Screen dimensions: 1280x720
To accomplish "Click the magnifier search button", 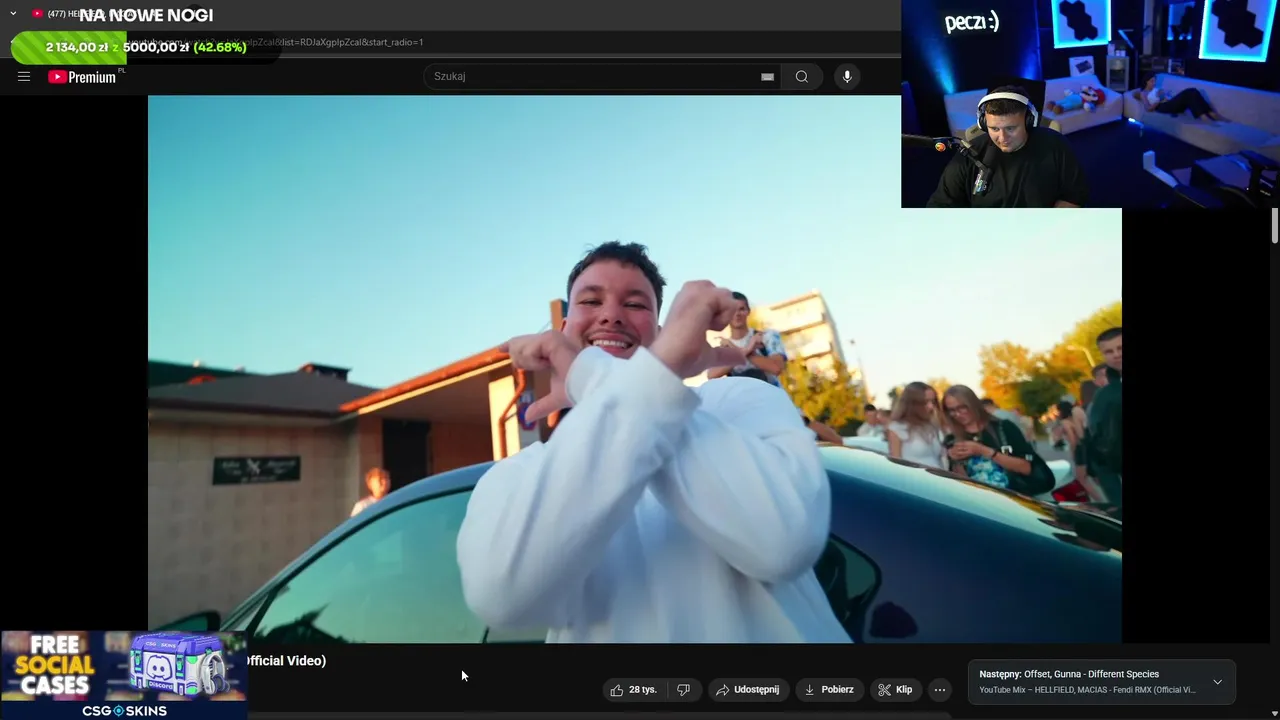I will 802,76.
